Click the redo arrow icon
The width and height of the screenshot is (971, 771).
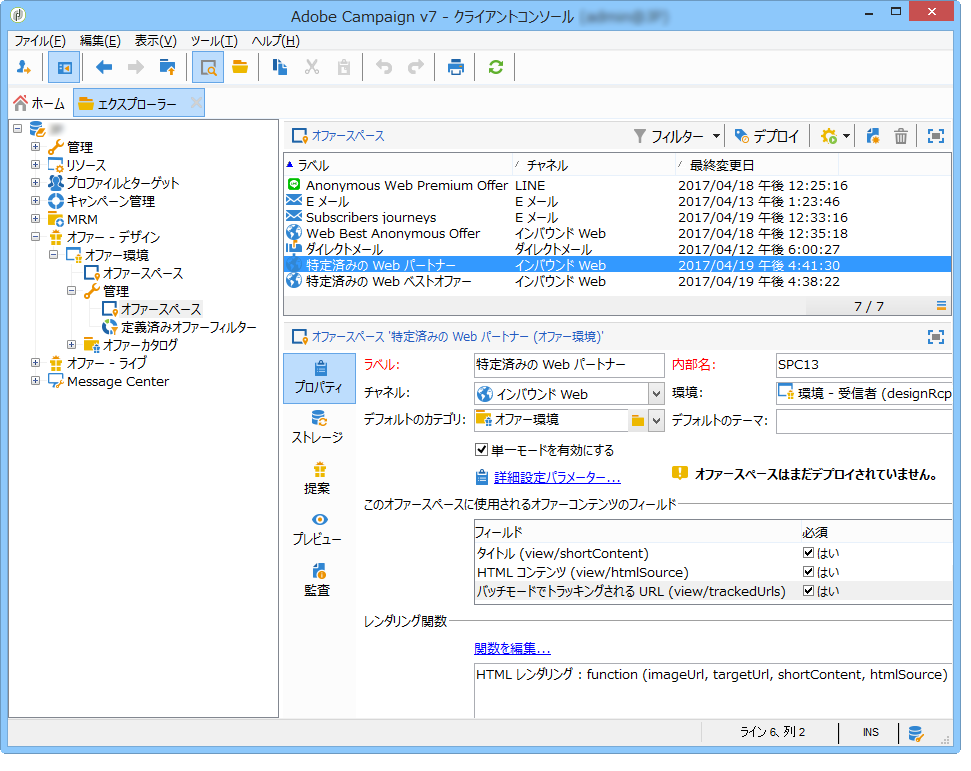click(x=416, y=67)
